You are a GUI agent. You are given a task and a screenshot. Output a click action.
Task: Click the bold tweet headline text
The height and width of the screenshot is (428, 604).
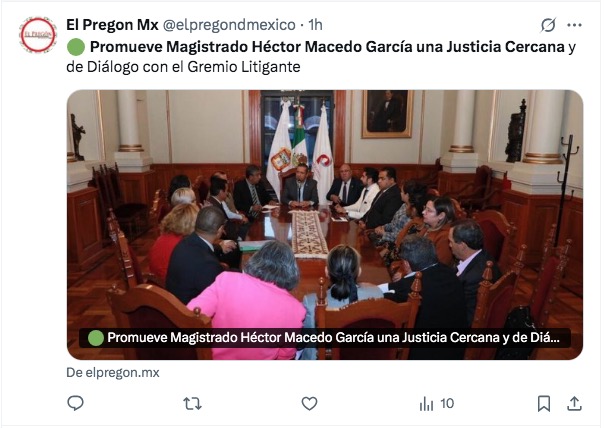327,47
